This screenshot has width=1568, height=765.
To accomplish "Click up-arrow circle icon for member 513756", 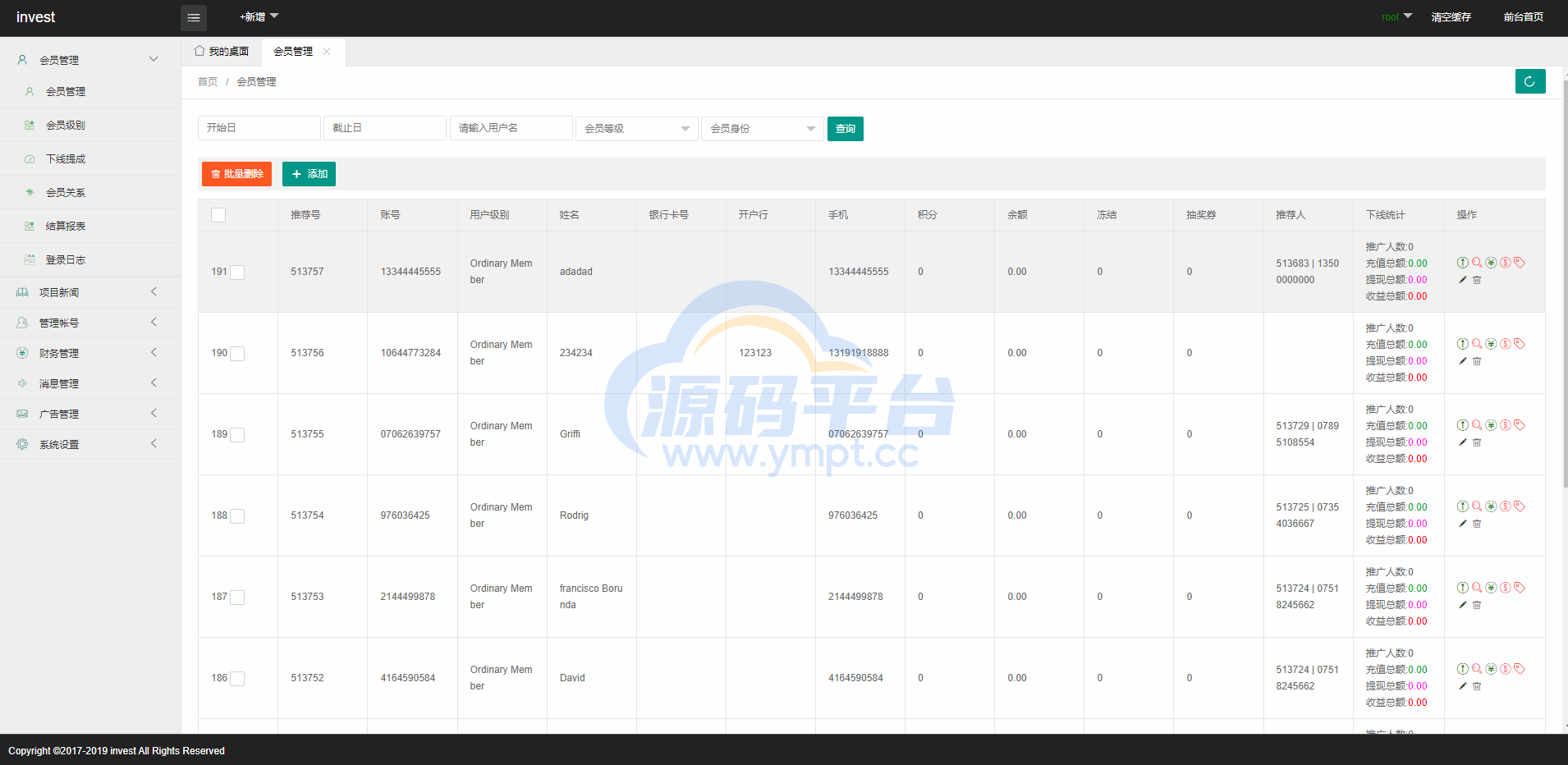I will click(1463, 344).
